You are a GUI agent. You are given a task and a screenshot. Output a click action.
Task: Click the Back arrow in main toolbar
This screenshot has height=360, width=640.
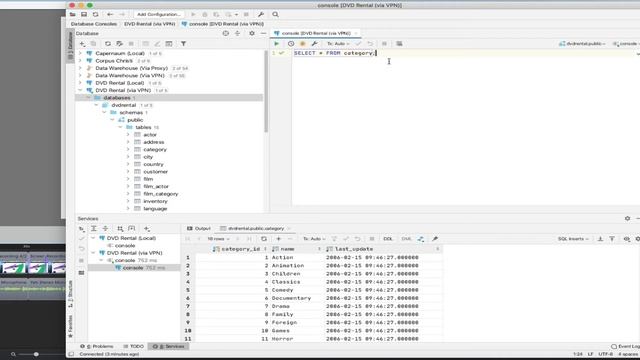pyautogui.click(x=110, y=14)
